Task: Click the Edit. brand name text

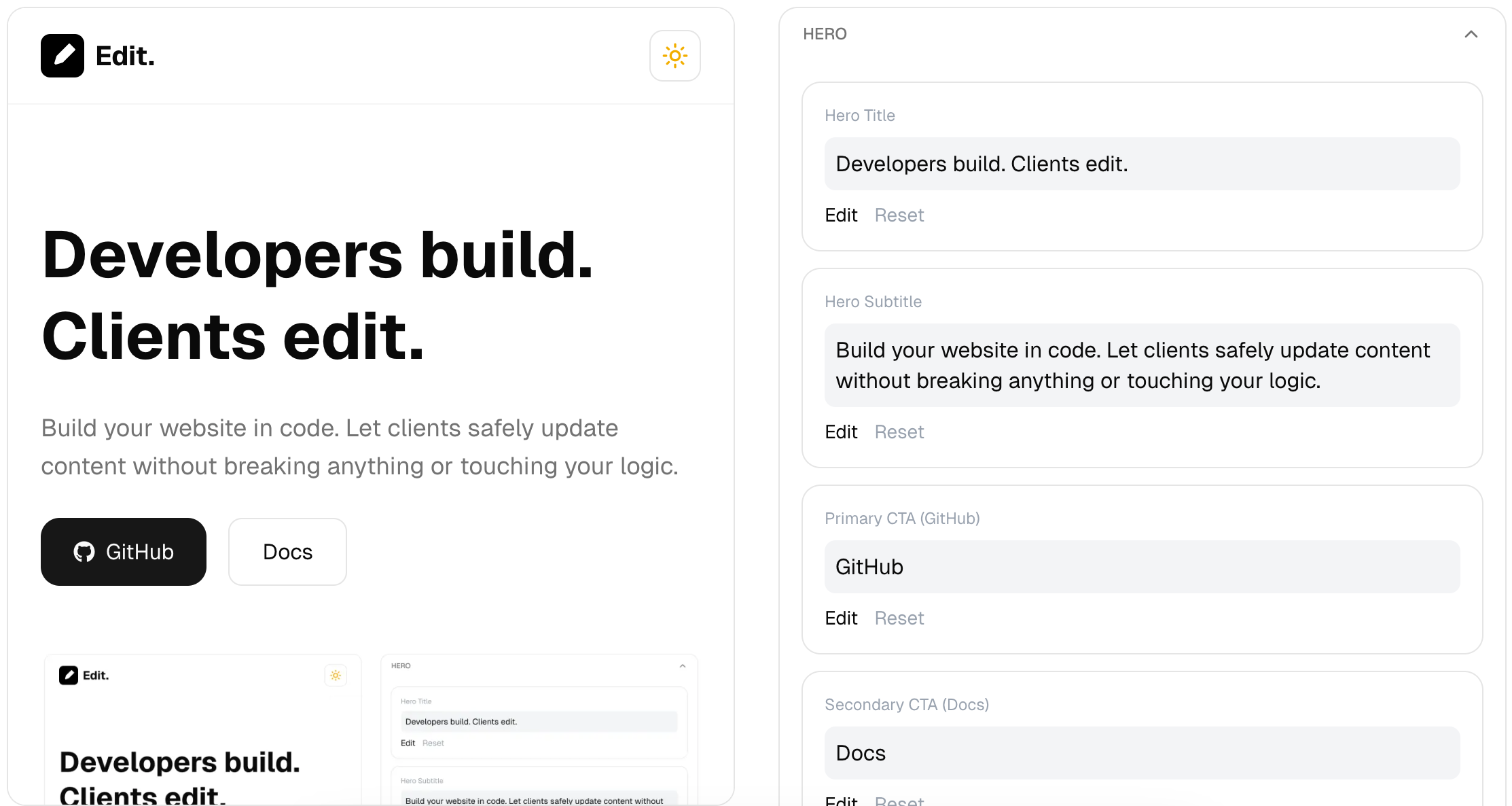Action: (x=126, y=56)
